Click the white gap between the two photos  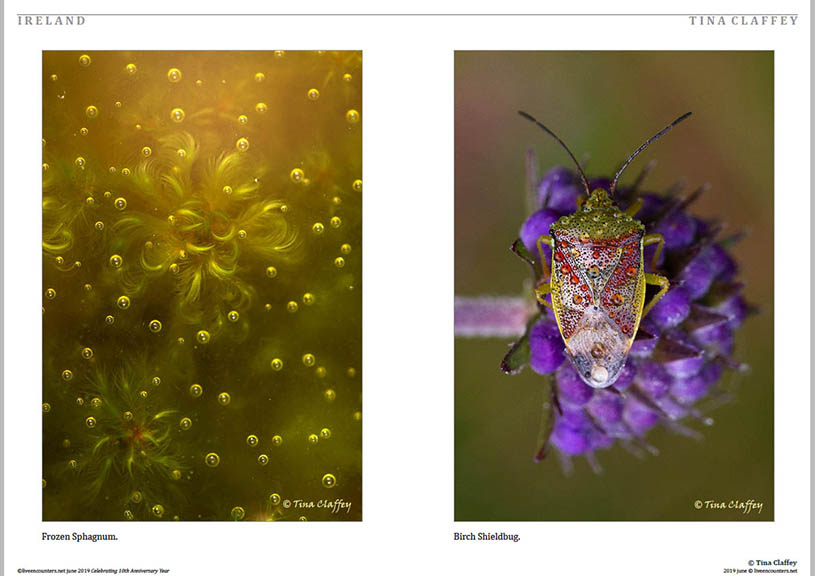coord(408,285)
